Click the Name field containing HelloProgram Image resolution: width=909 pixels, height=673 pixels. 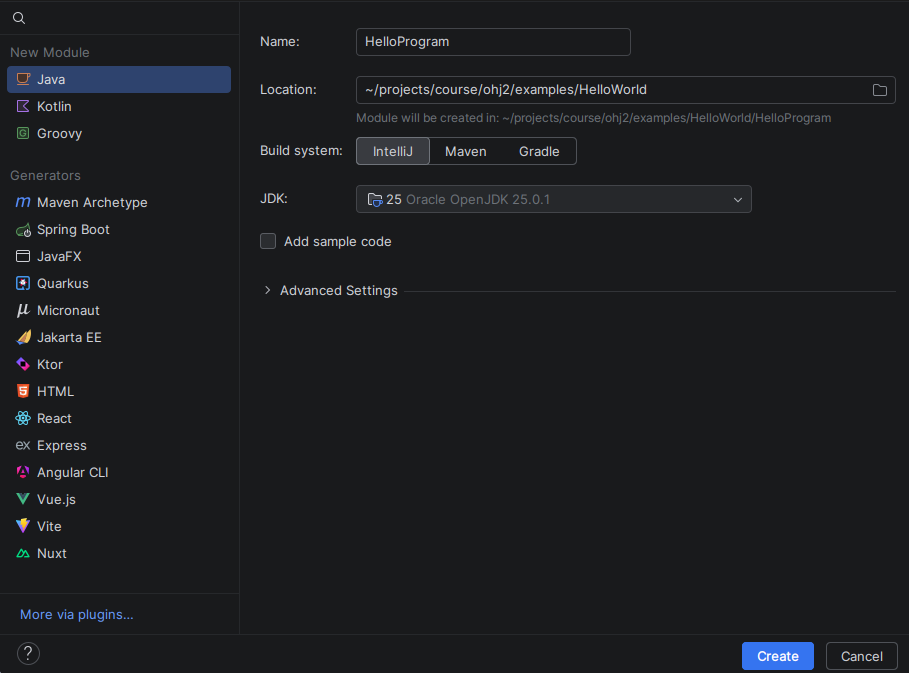(493, 42)
